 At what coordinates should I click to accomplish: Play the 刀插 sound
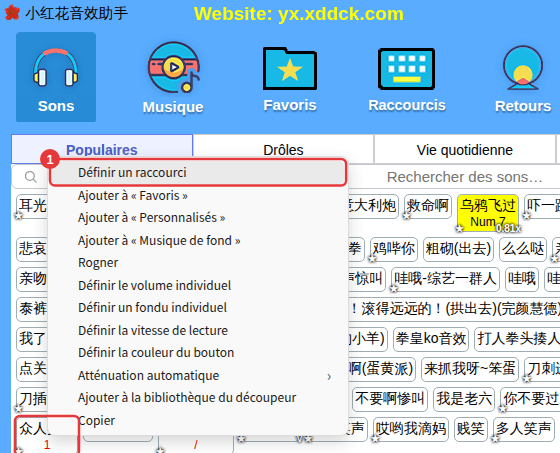(32, 399)
